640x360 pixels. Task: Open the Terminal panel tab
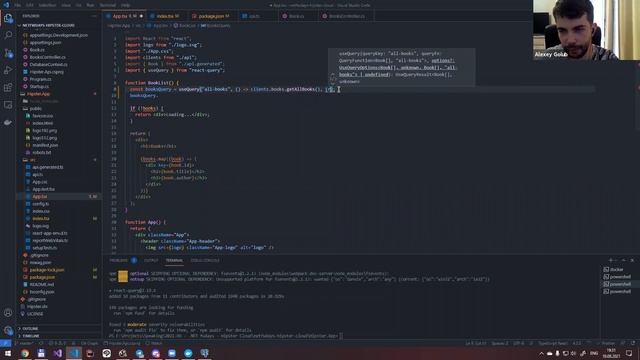click(174, 260)
